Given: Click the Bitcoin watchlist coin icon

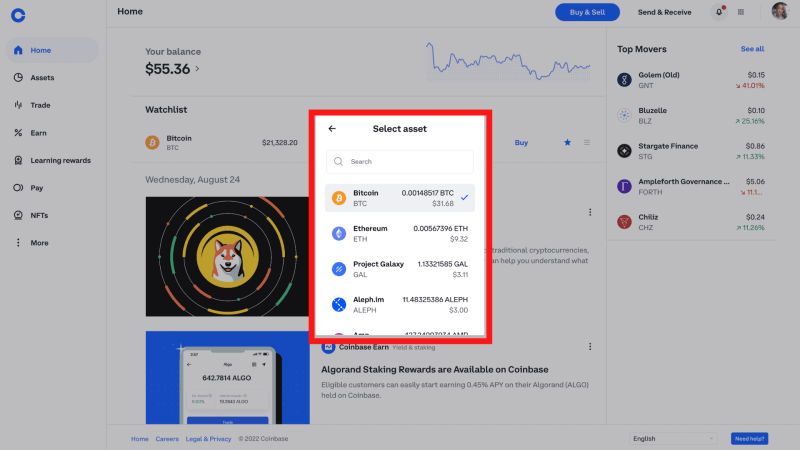Looking at the screenshot, I should [152, 142].
